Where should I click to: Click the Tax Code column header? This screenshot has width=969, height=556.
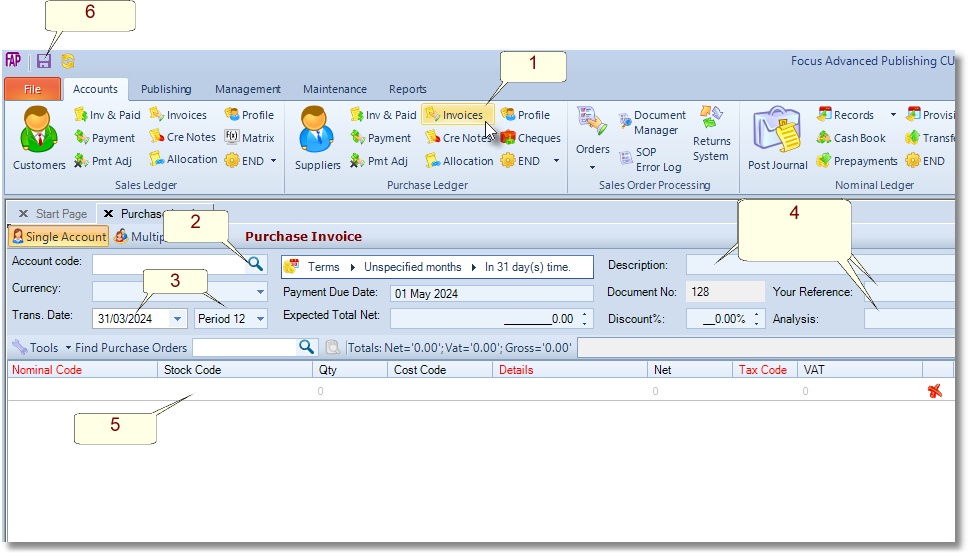(x=764, y=369)
